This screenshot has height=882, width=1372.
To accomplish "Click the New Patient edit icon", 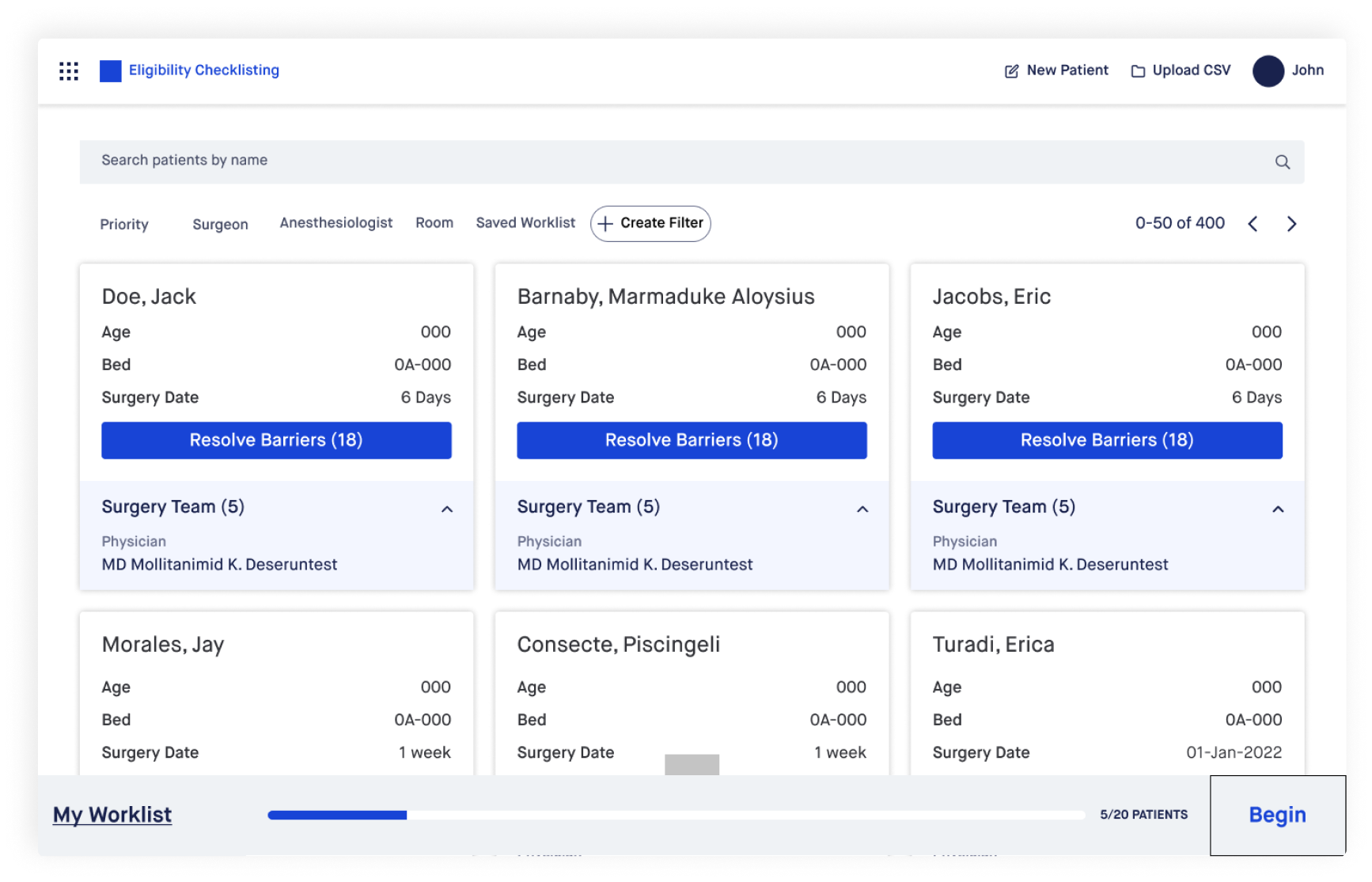I will click(x=1011, y=71).
